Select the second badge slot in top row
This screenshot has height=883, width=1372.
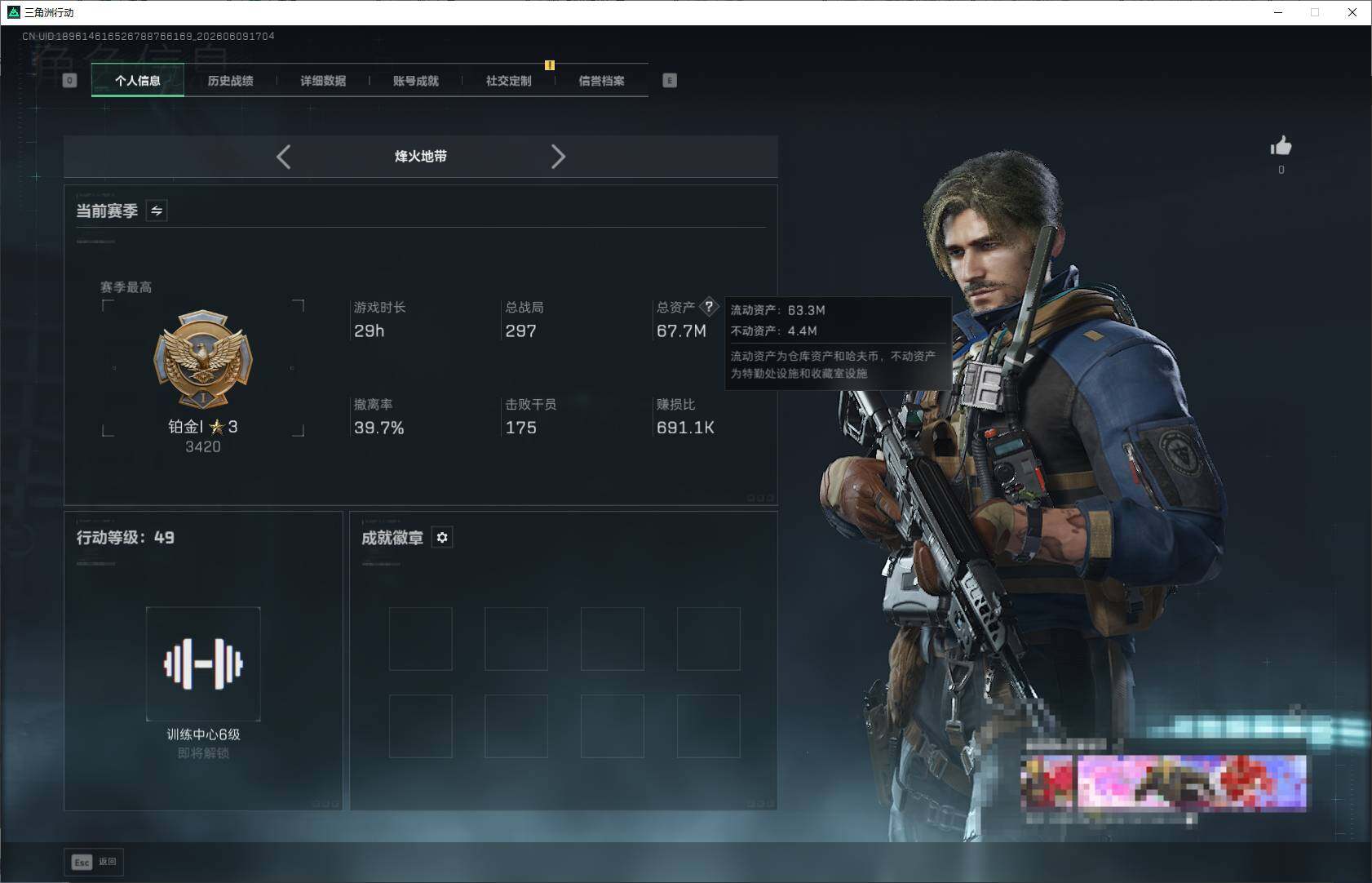(x=516, y=639)
